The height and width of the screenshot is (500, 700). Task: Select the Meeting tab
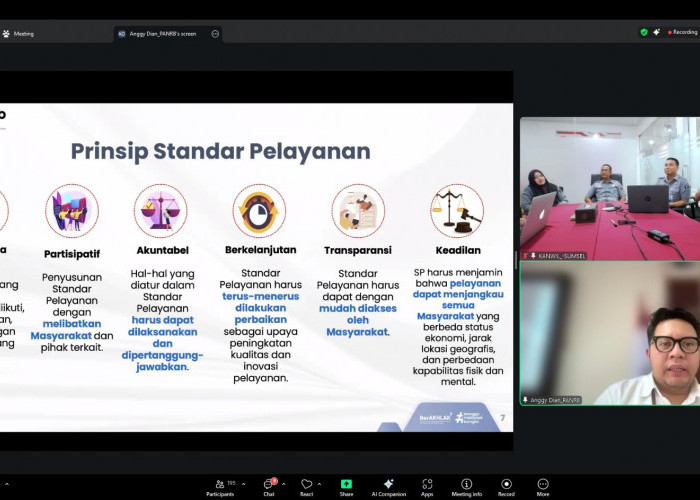18,34
